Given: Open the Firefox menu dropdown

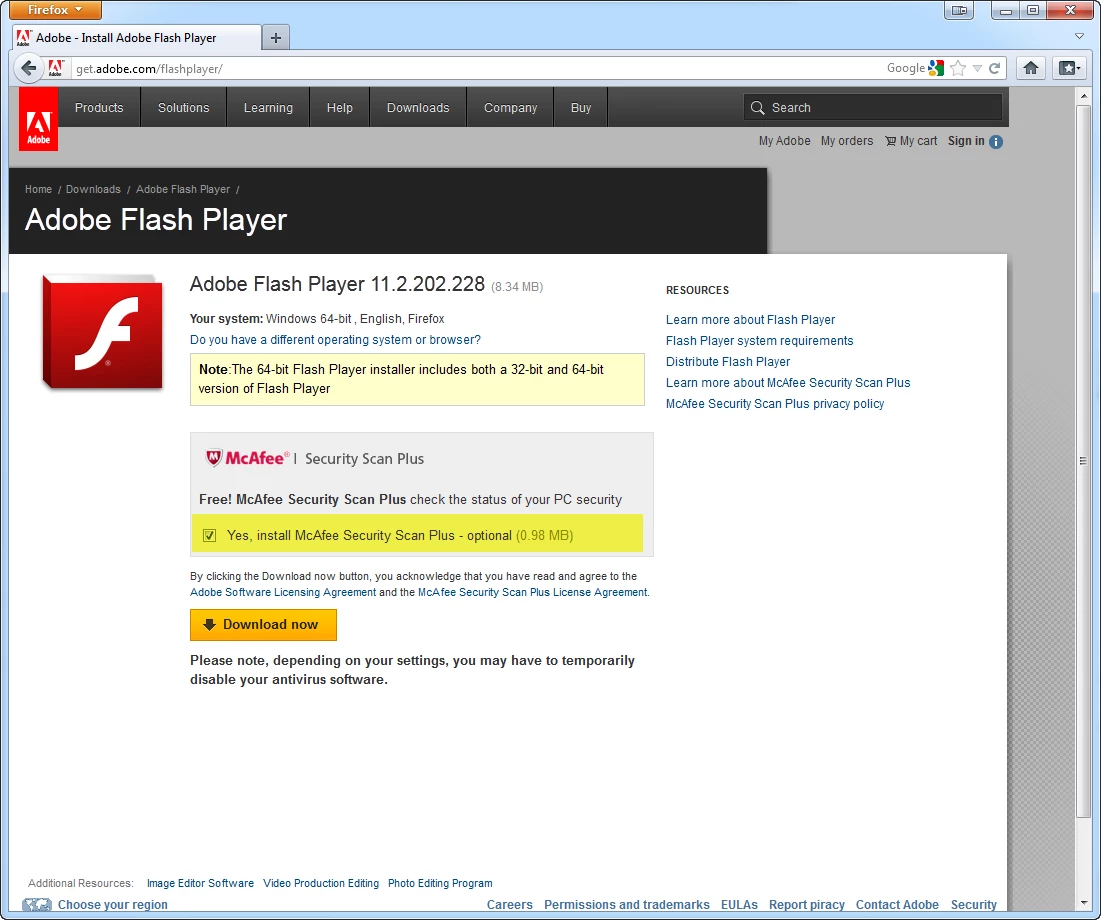Looking at the screenshot, I should pyautogui.click(x=55, y=10).
